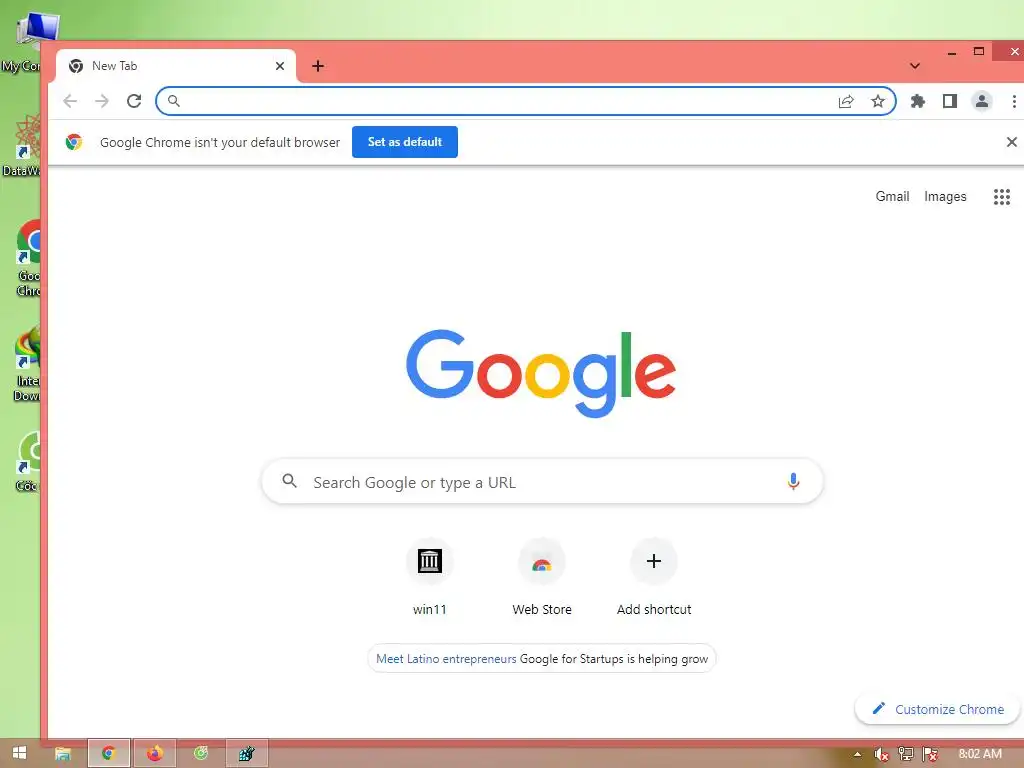Click the Google logo
This screenshot has width=1024, height=768.
pyautogui.click(x=541, y=374)
